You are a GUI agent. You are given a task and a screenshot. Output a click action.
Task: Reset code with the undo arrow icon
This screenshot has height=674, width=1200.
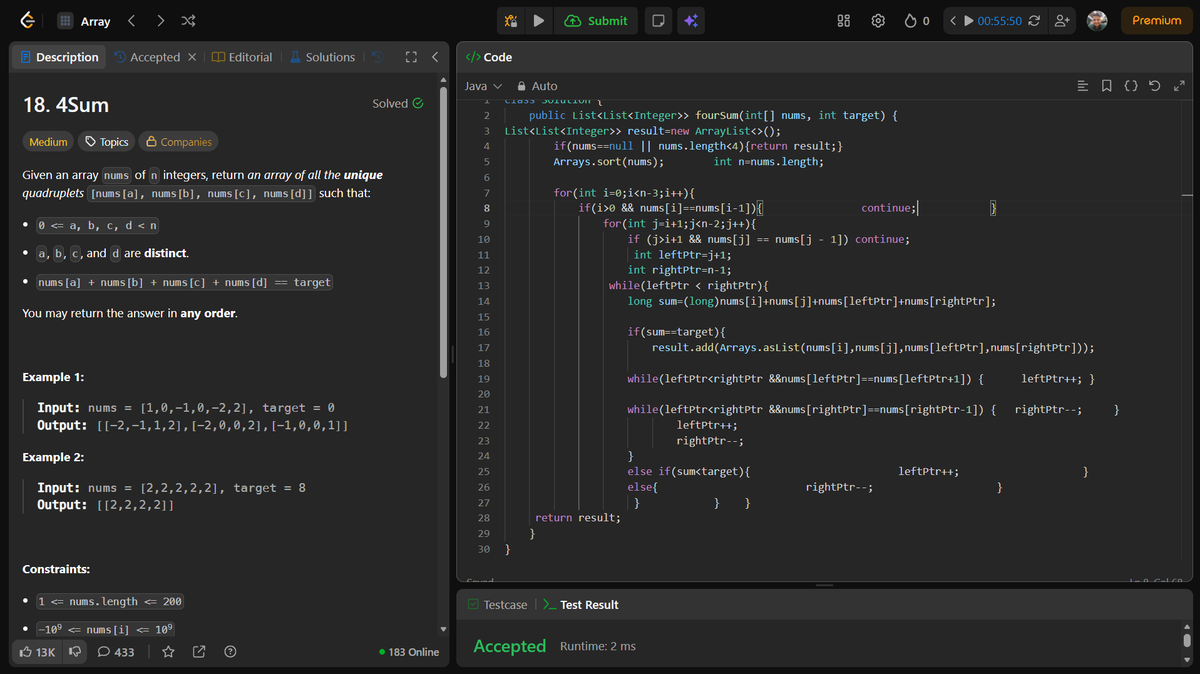(1155, 86)
